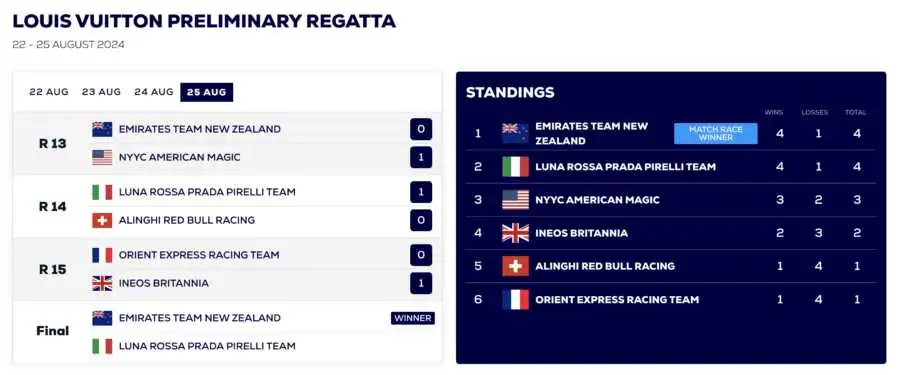Open Luna Rossa Prada Pirelli Team in Final
This screenshot has height=375, width=900.
207,346
